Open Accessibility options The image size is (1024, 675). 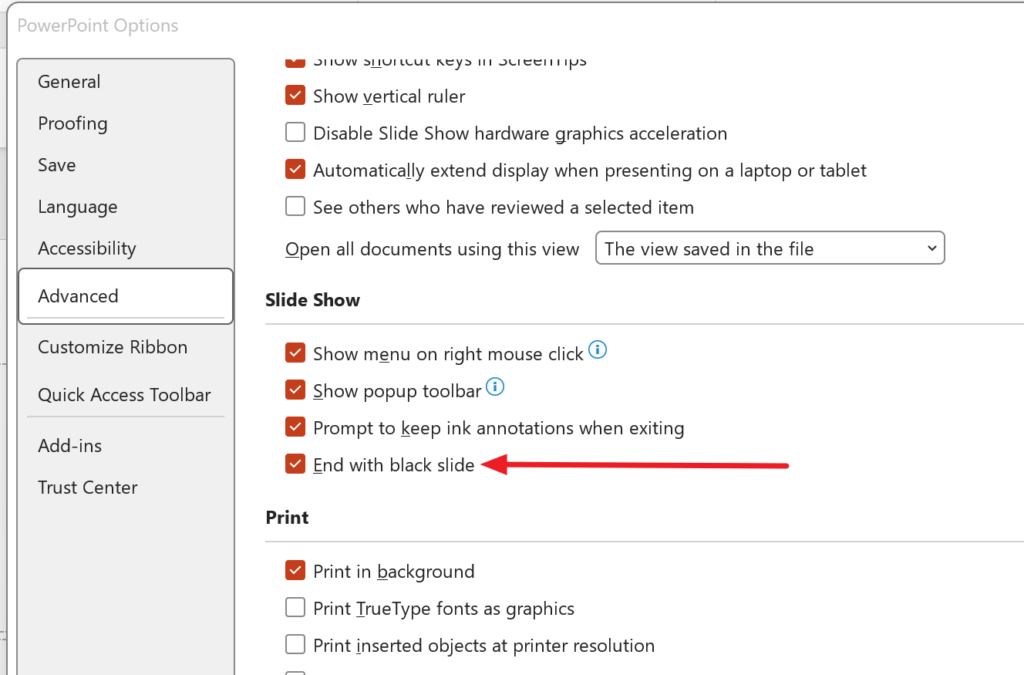86,248
